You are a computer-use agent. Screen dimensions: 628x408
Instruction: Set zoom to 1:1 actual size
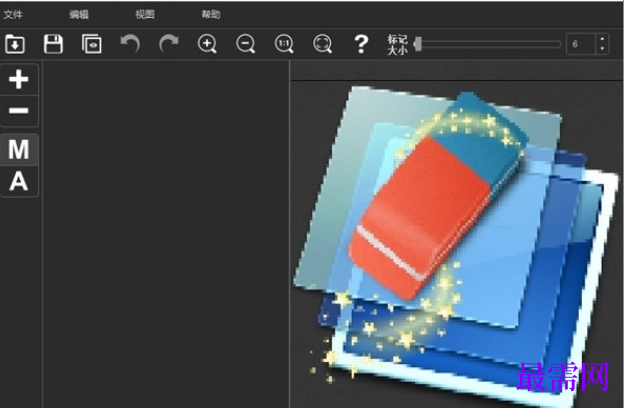tap(284, 44)
